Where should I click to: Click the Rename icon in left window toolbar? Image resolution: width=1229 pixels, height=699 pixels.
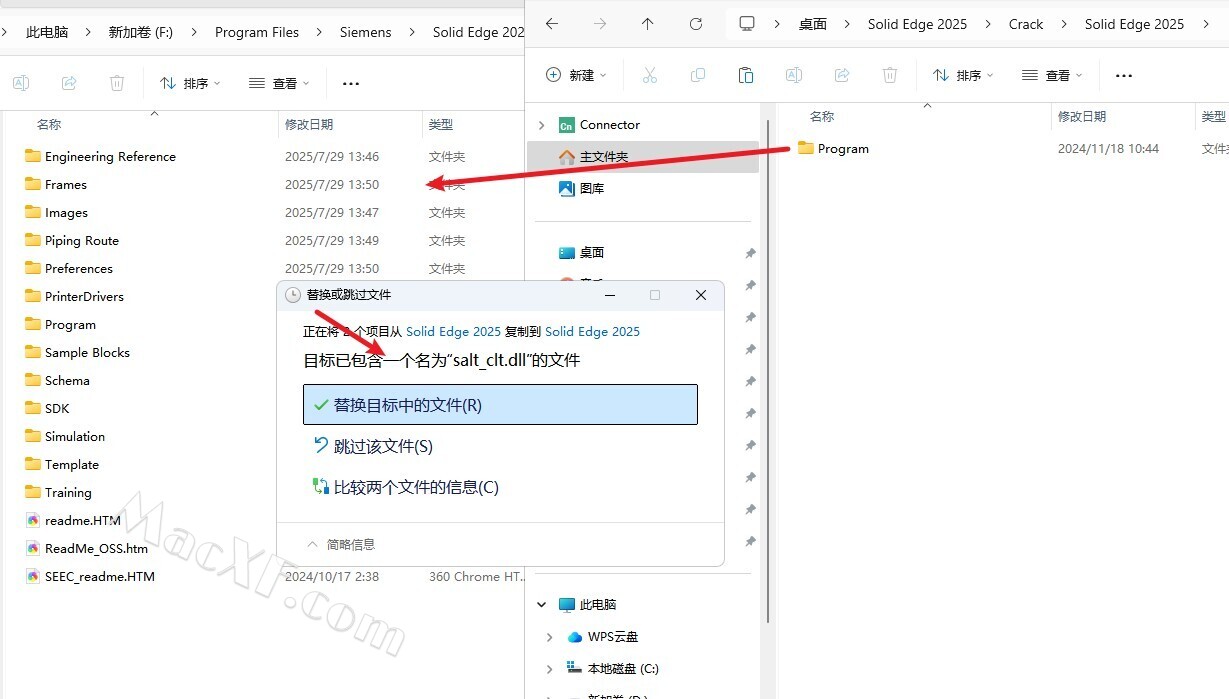[x=21, y=83]
